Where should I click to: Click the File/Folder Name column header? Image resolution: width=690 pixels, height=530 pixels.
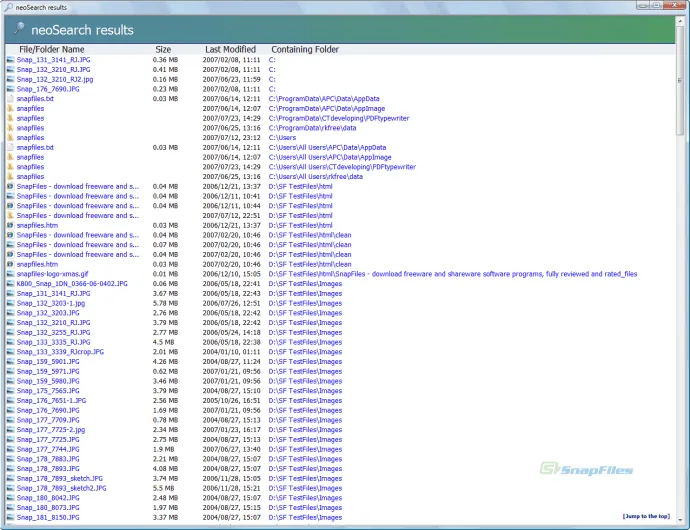click(51, 49)
